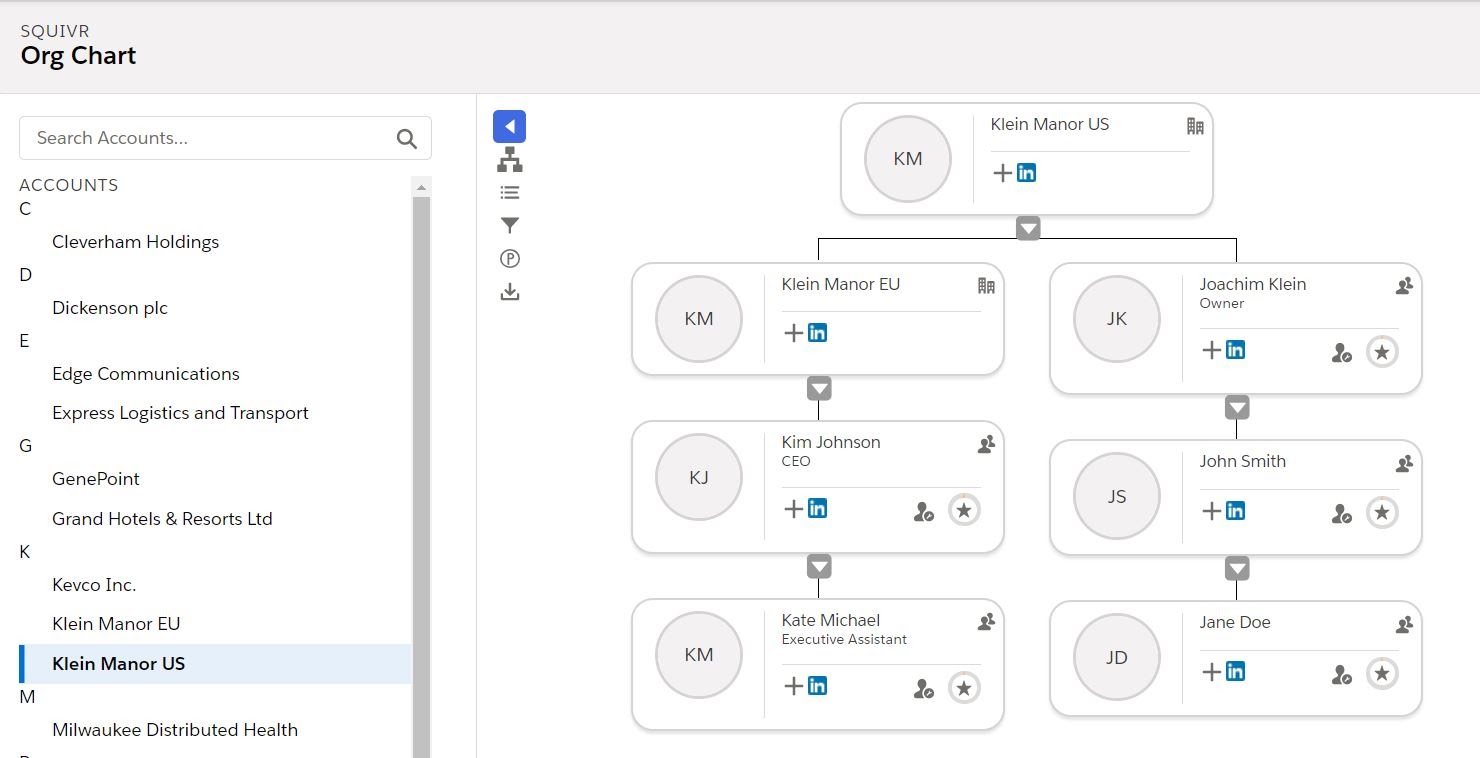The height and width of the screenshot is (758, 1480).
Task: Collapse children below John Smith card
Action: pyautogui.click(x=1237, y=568)
